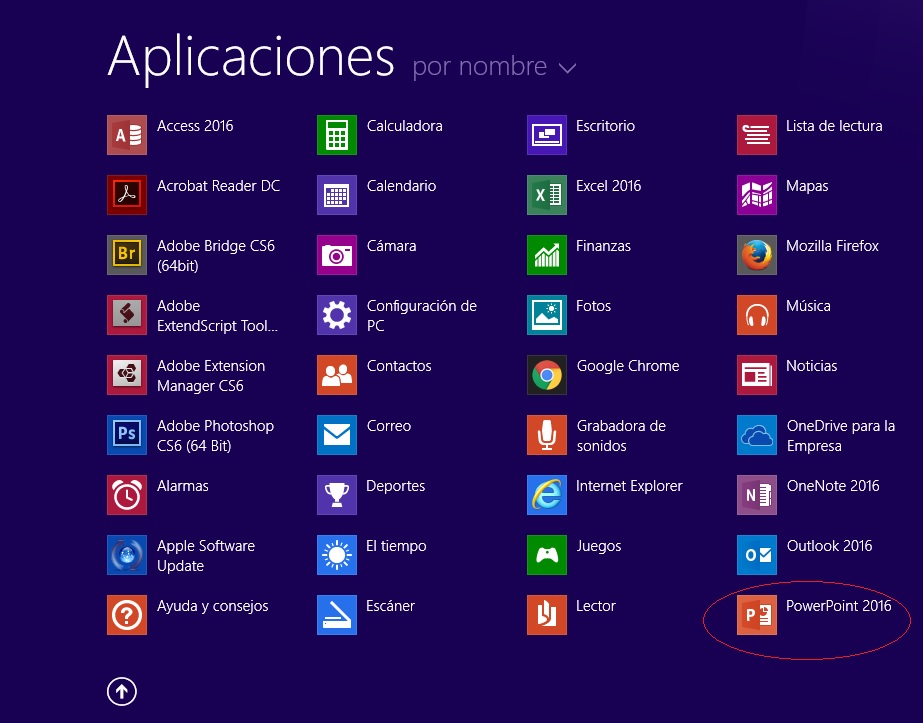Screen dimensions: 923x723
Task: Open the Cámara app icon
Action: pyautogui.click(x=336, y=255)
